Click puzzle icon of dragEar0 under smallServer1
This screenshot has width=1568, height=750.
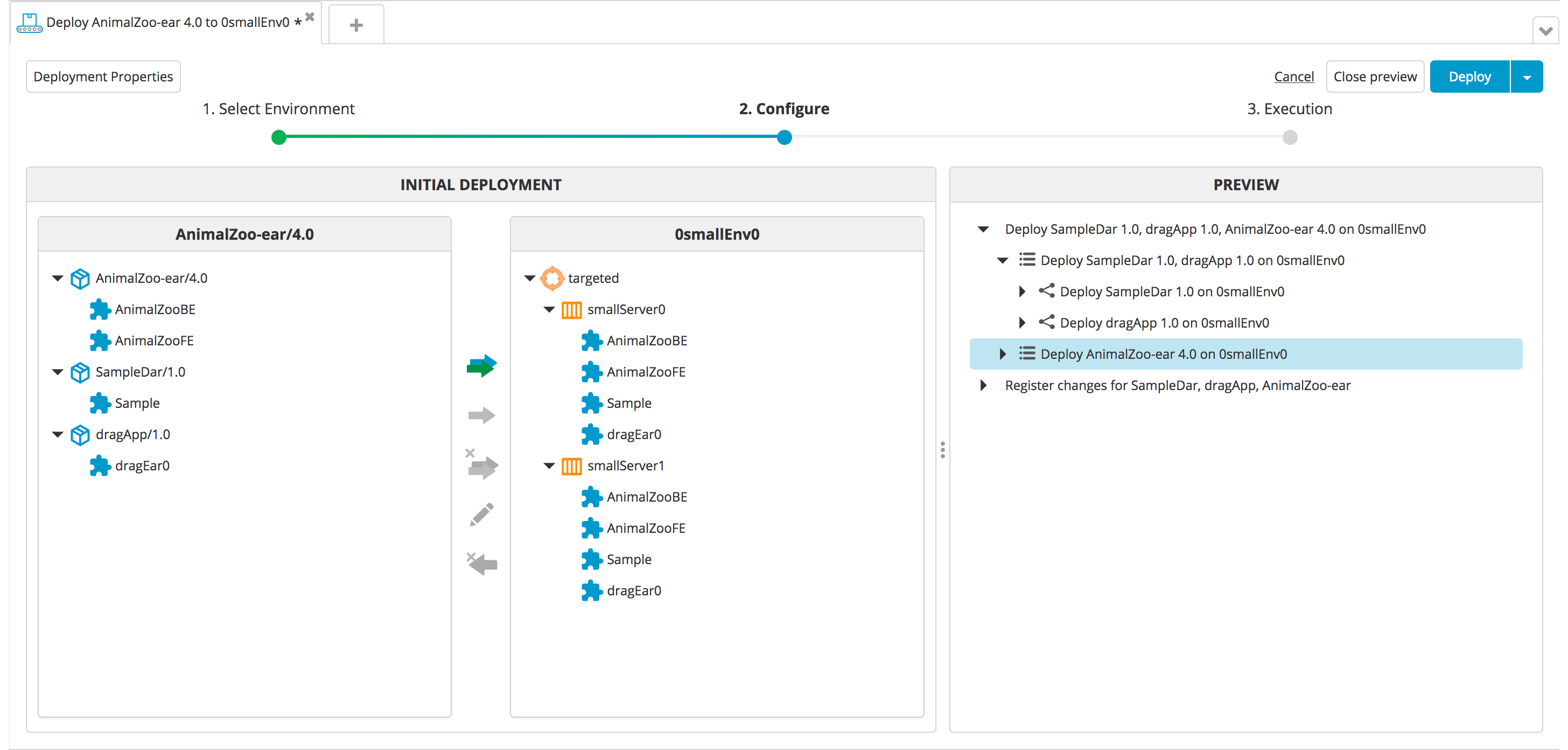tap(591, 591)
